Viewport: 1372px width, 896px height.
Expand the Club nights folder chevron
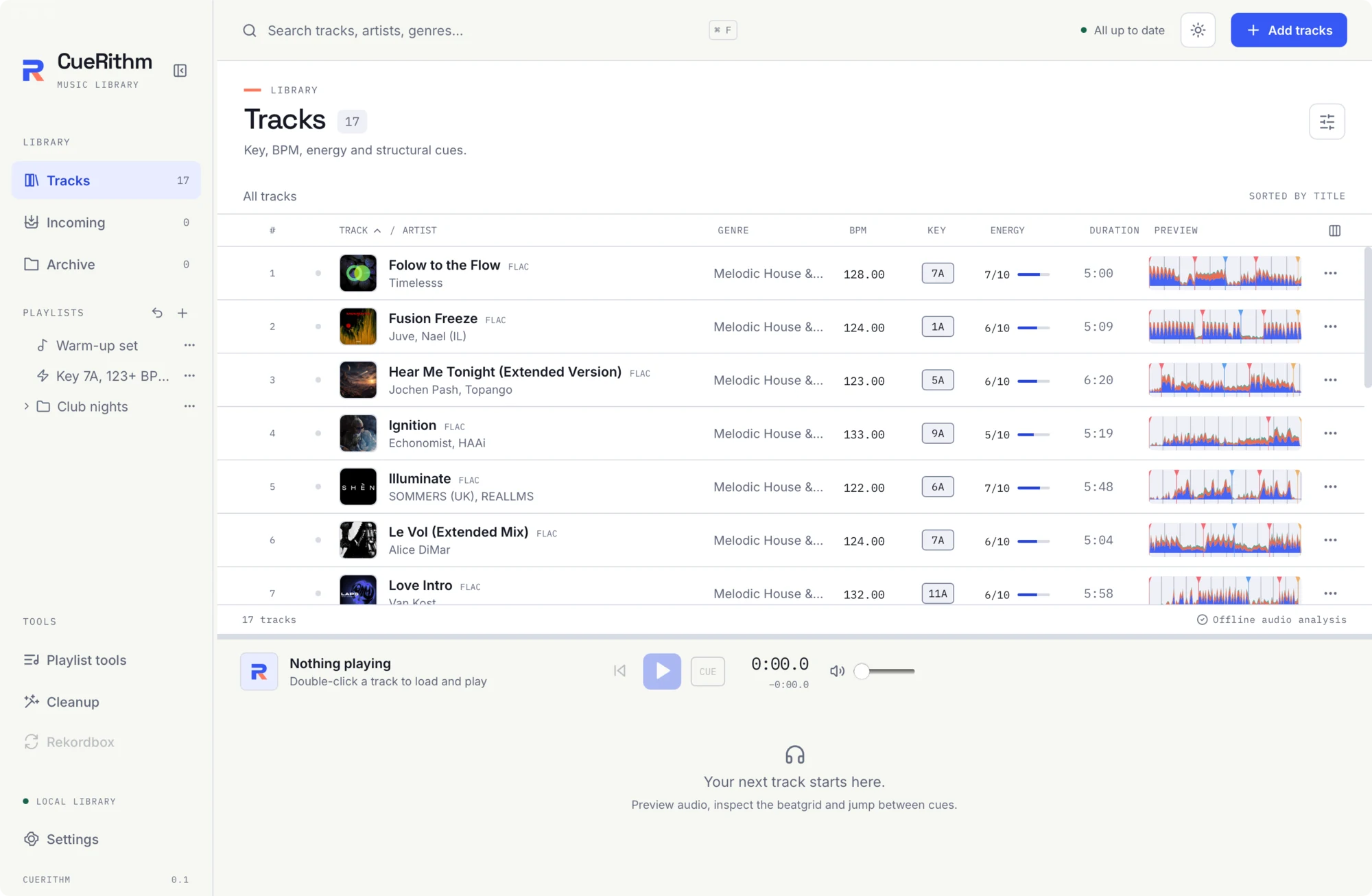(x=26, y=406)
